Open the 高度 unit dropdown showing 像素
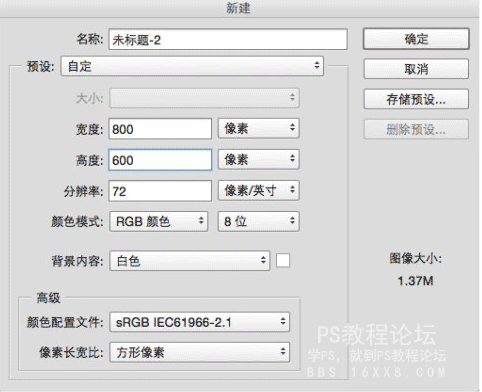482x392 pixels. 259,159
